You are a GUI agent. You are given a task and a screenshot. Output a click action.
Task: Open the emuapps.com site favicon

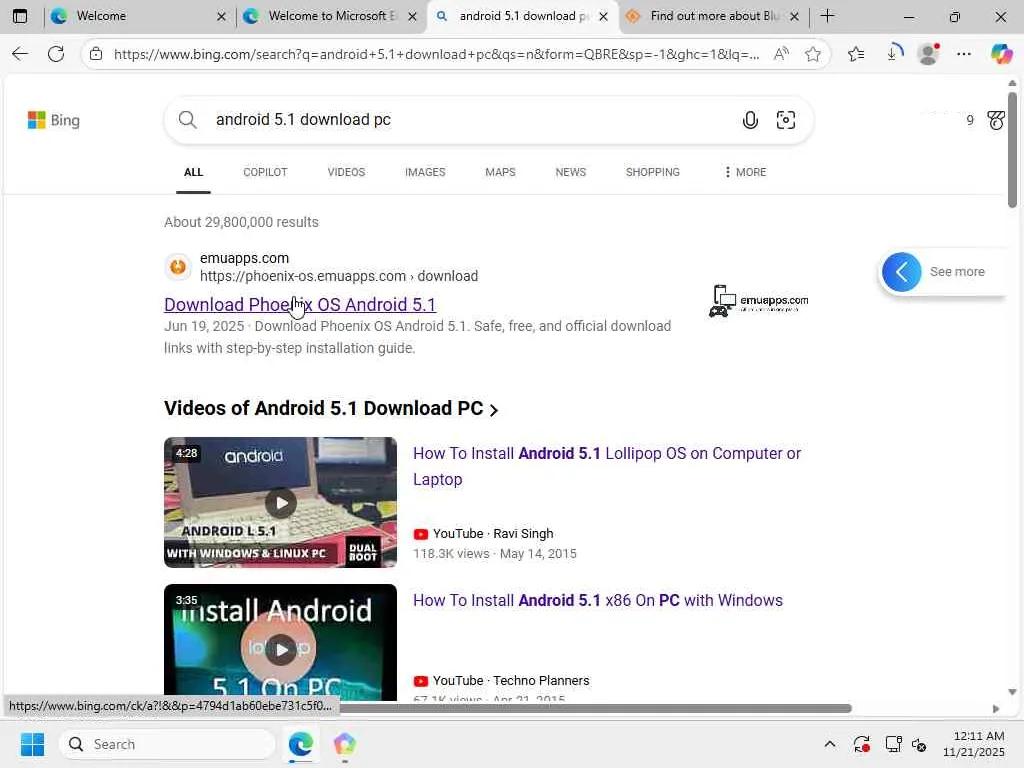click(178, 266)
